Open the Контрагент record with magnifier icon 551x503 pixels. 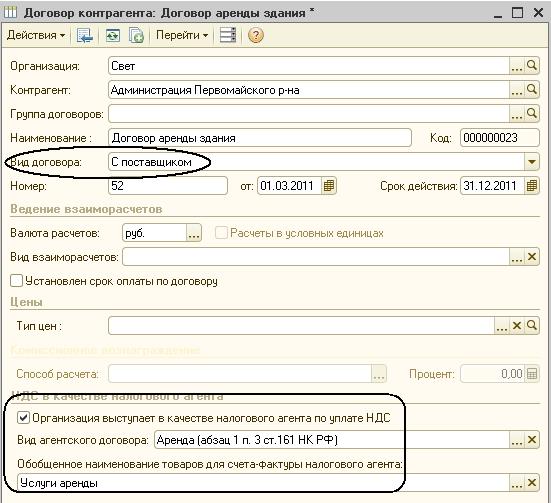[532, 90]
